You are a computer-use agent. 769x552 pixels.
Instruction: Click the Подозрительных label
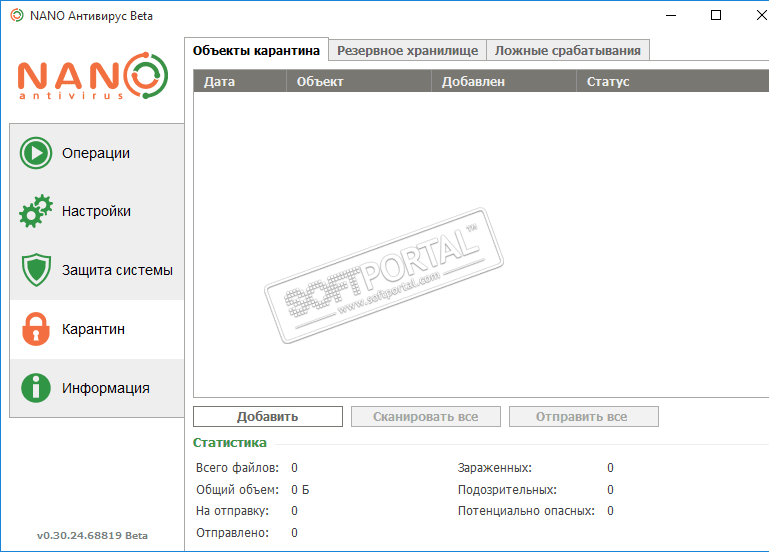508,490
